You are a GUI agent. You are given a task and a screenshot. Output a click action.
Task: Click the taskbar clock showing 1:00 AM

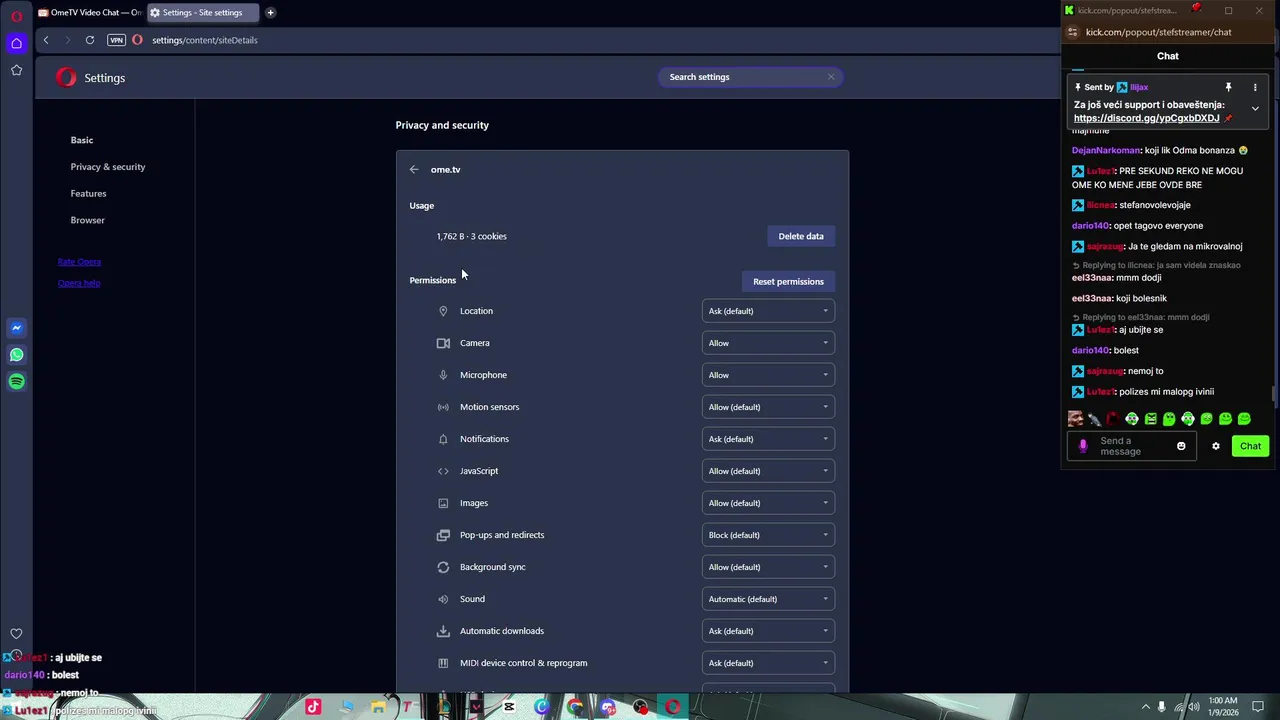(x=1222, y=707)
